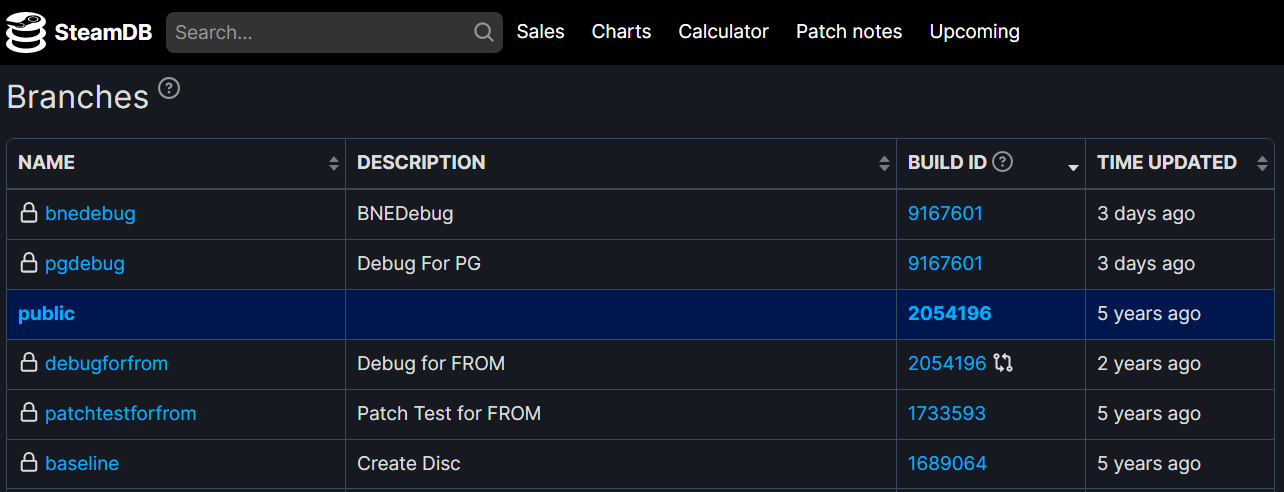Open the Upcoming nav link

click(974, 32)
